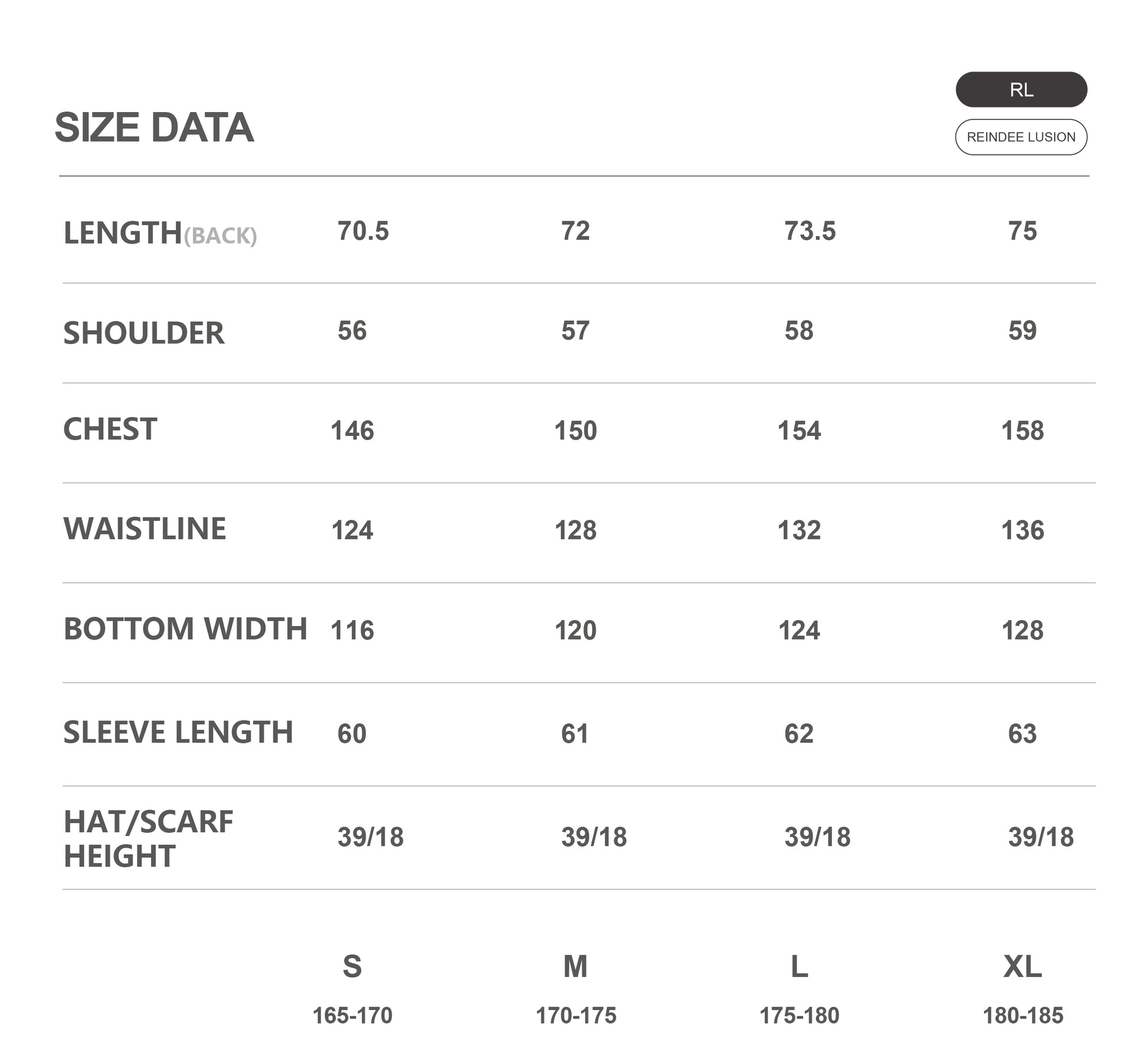Click the SIZE DATA heading
The image size is (1148, 1056).
point(154,127)
